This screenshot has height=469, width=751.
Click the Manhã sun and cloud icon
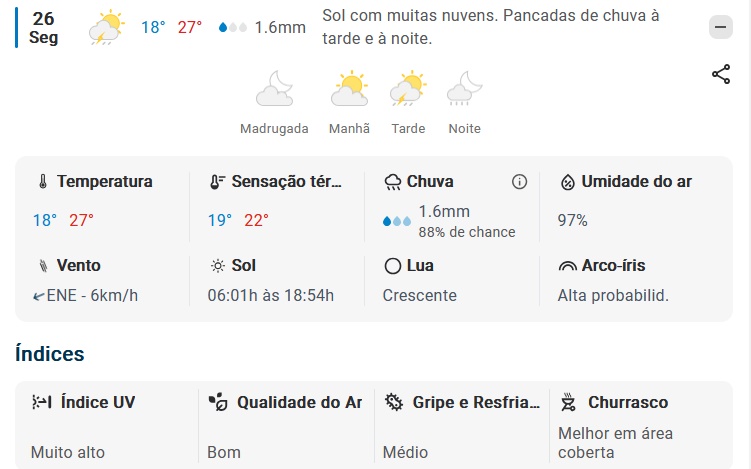(350, 90)
